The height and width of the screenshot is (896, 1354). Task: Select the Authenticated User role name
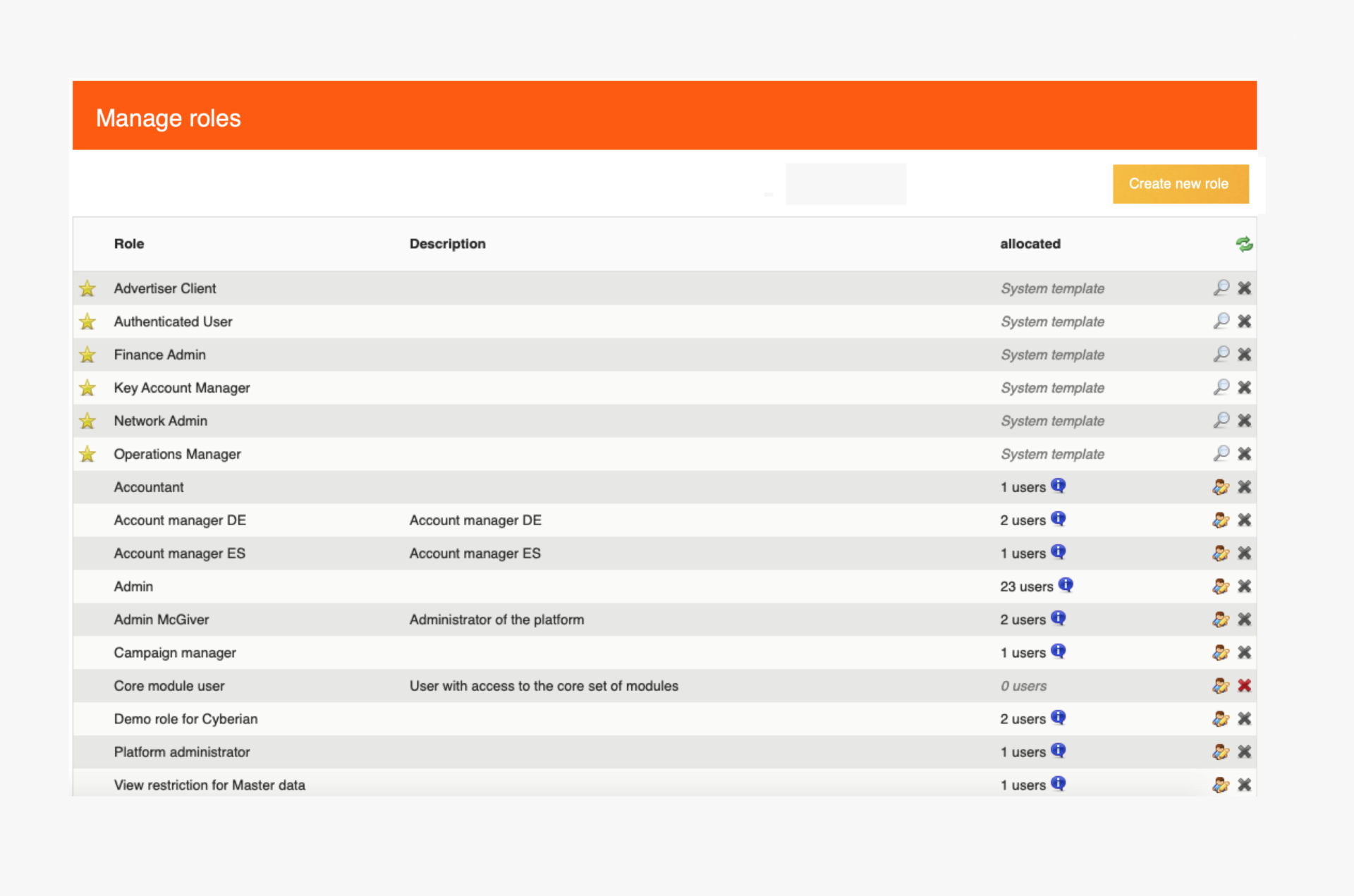click(x=173, y=321)
